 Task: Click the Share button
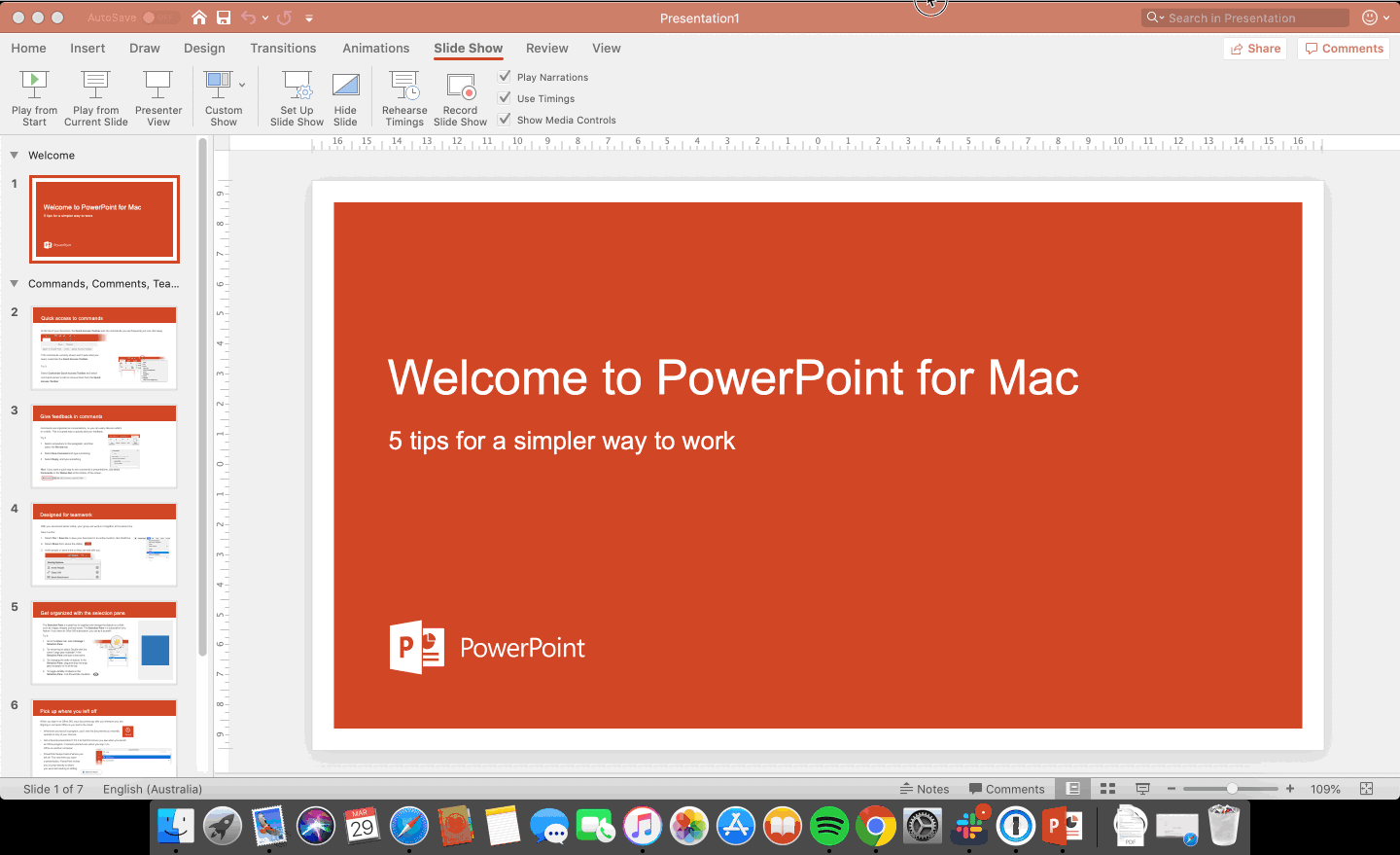(1255, 49)
